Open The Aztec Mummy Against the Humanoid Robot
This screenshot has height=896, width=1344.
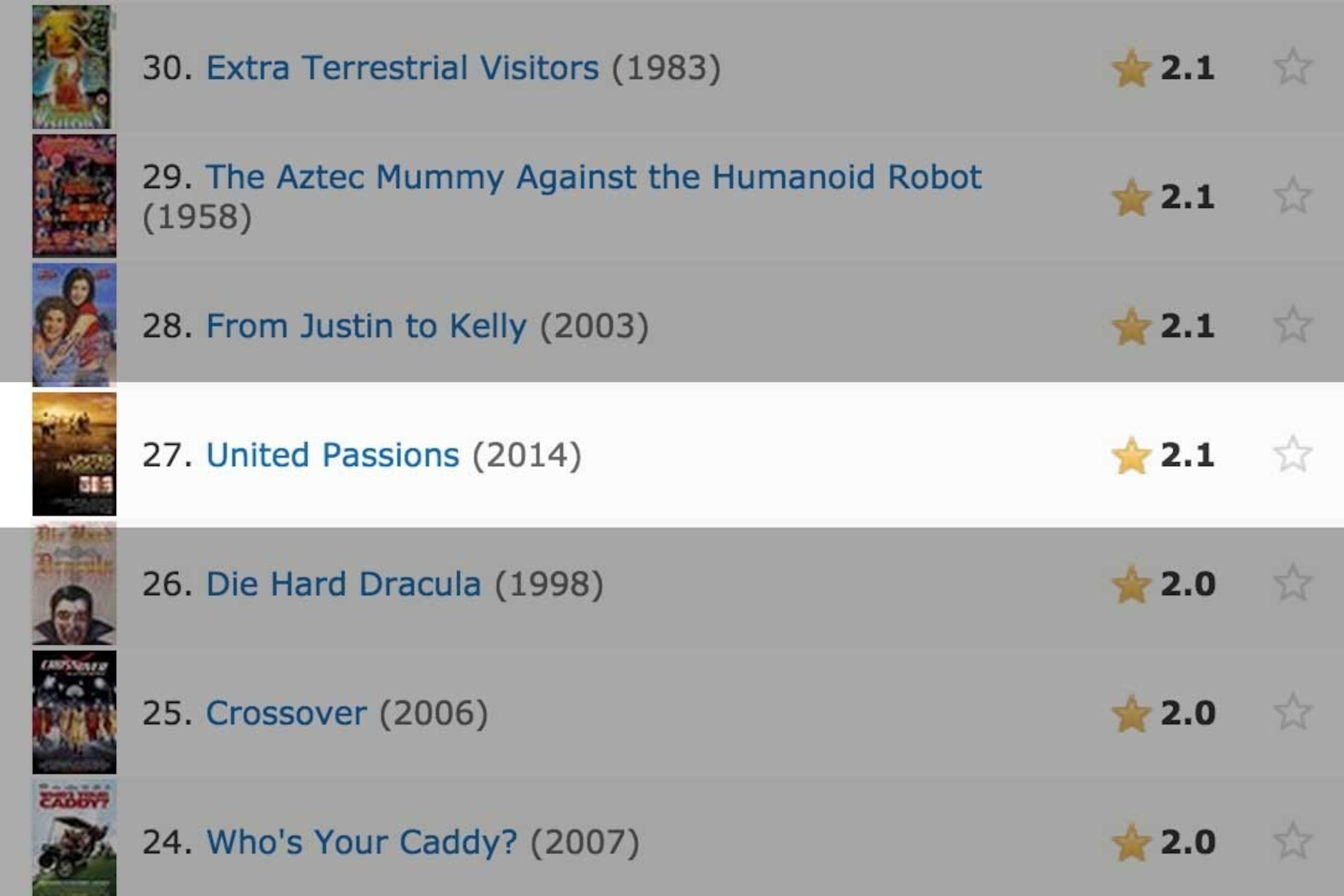(x=593, y=176)
